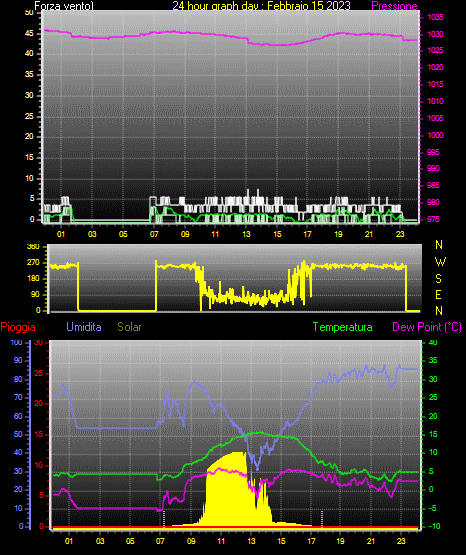Click hour 11 on the bottom graph axis
This screenshot has height=555, width=466.
[x=221, y=541]
